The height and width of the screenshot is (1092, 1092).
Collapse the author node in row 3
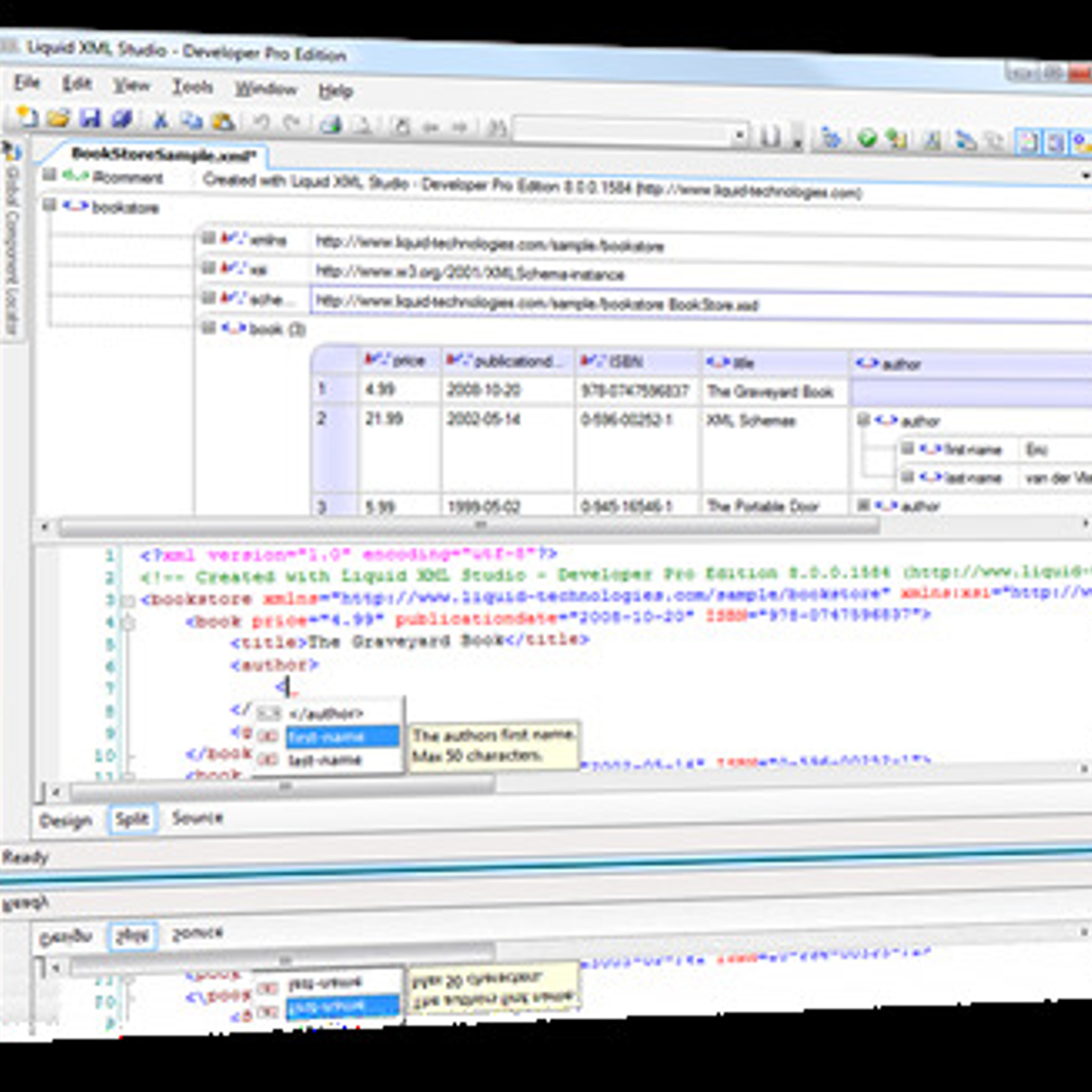click(864, 505)
